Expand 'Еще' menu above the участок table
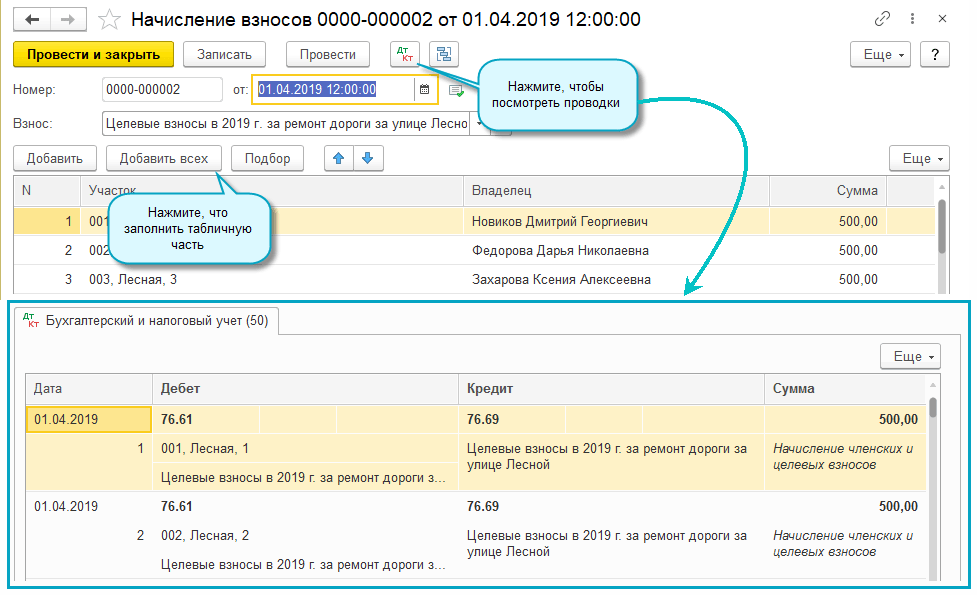 (x=919, y=158)
